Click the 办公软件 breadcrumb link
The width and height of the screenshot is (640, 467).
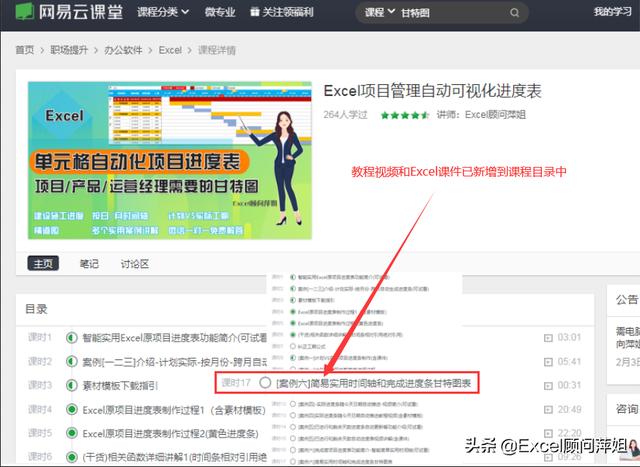[123, 50]
